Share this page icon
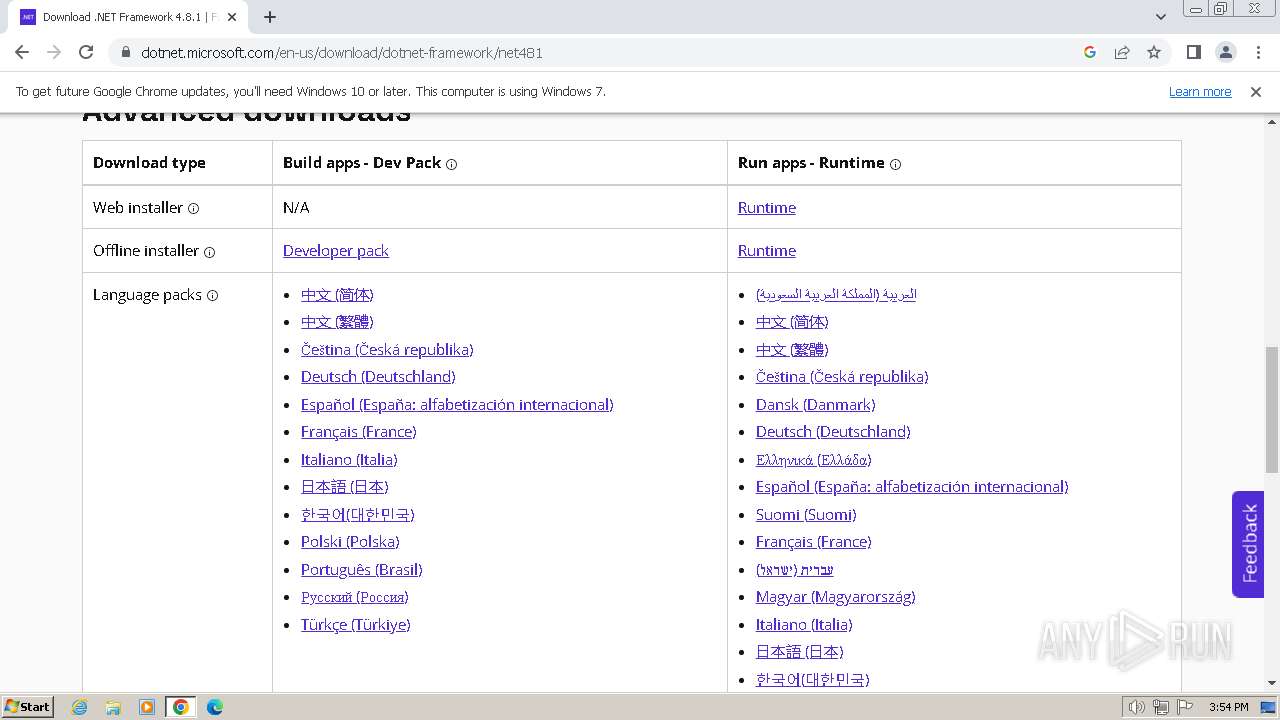 (1122, 52)
